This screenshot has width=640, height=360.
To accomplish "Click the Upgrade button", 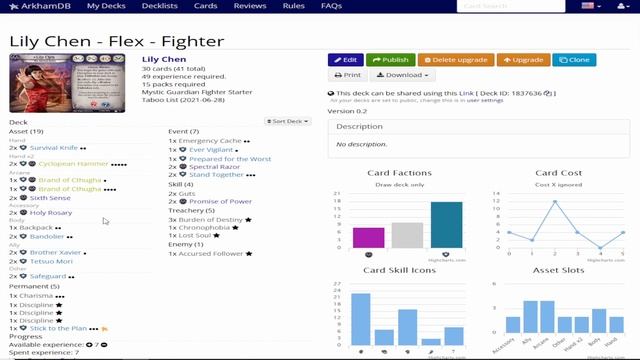I will click(523, 60).
